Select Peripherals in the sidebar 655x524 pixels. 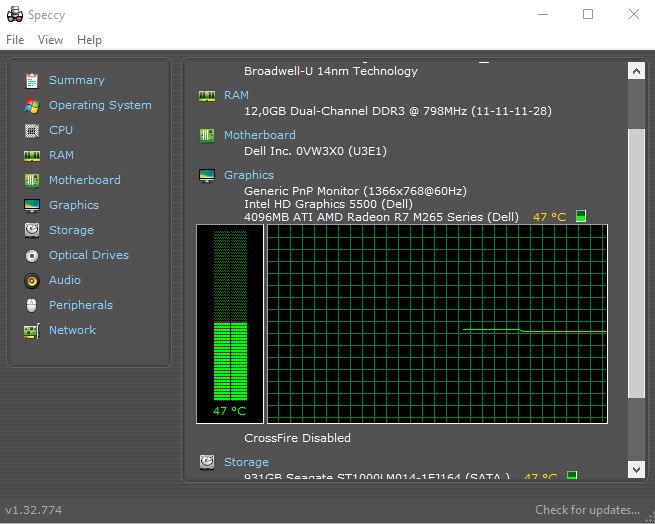tap(81, 305)
